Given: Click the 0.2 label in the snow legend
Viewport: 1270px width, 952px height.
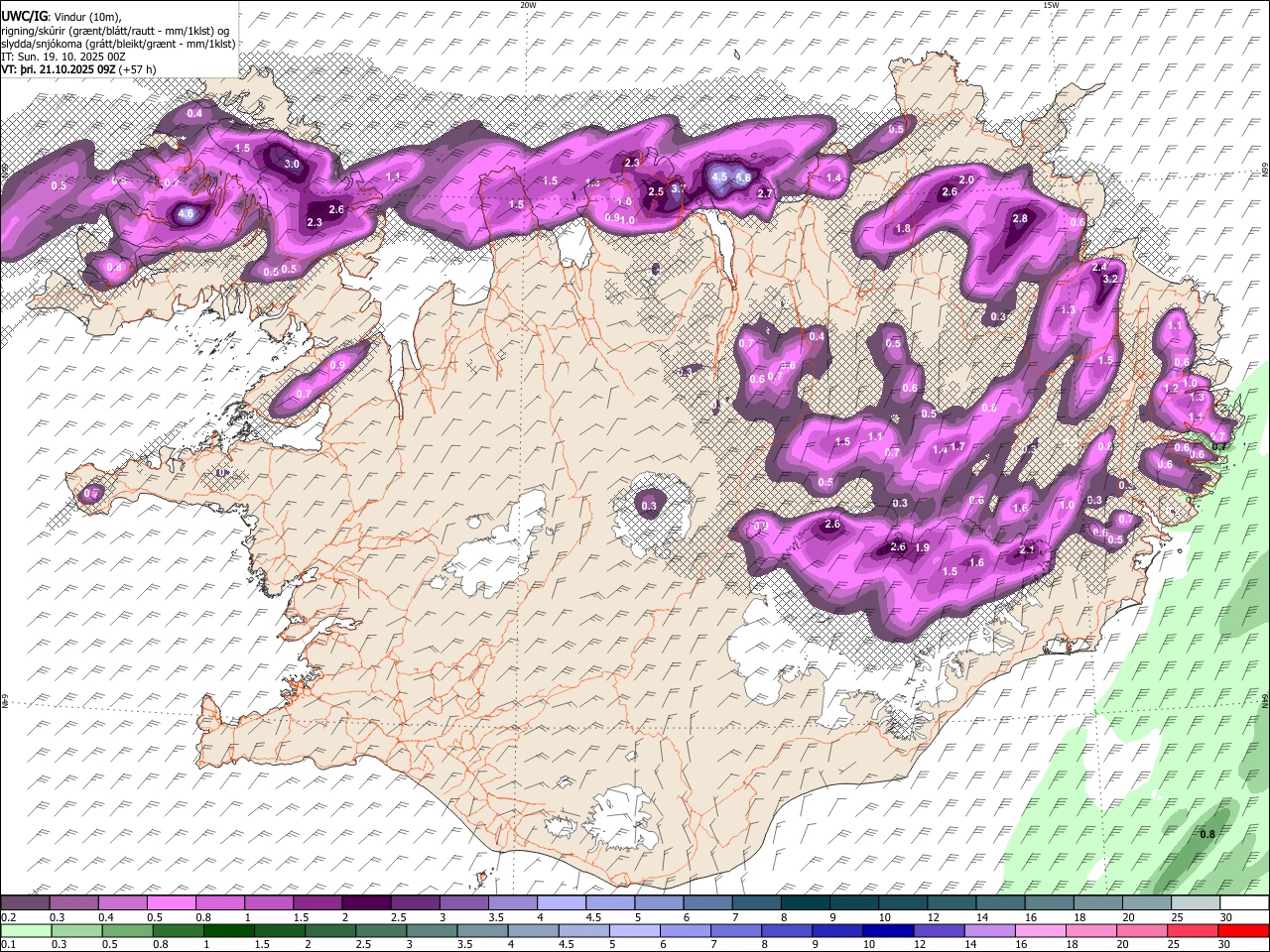Looking at the screenshot, I should click(x=8, y=917).
